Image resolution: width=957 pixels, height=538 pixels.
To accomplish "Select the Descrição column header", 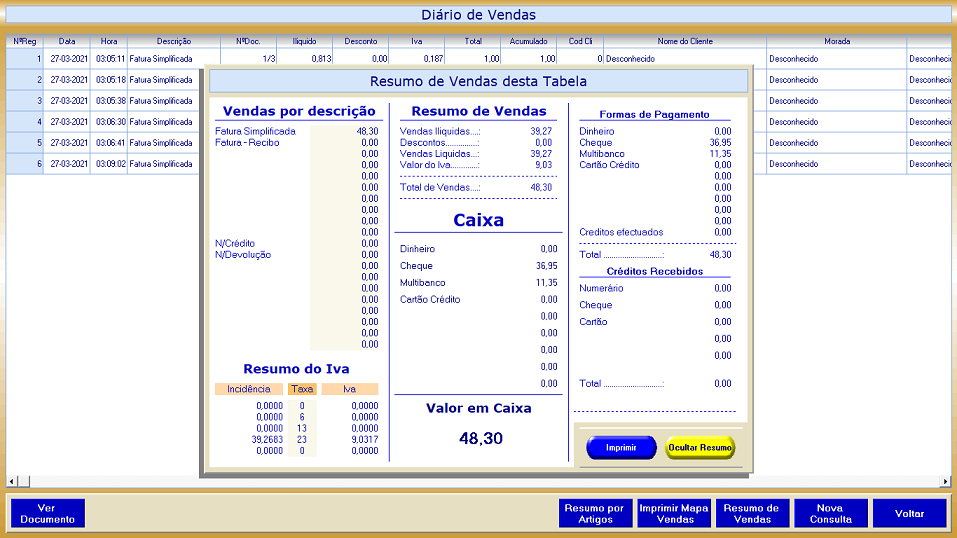I will point(174,42).
